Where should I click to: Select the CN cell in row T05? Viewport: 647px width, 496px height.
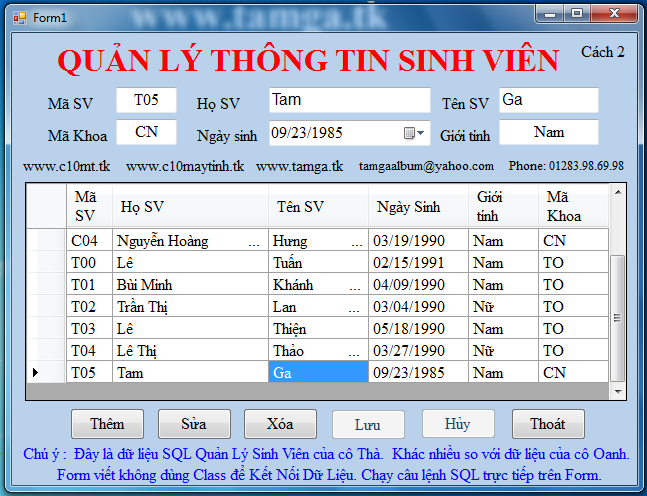(x=574, y=372)
